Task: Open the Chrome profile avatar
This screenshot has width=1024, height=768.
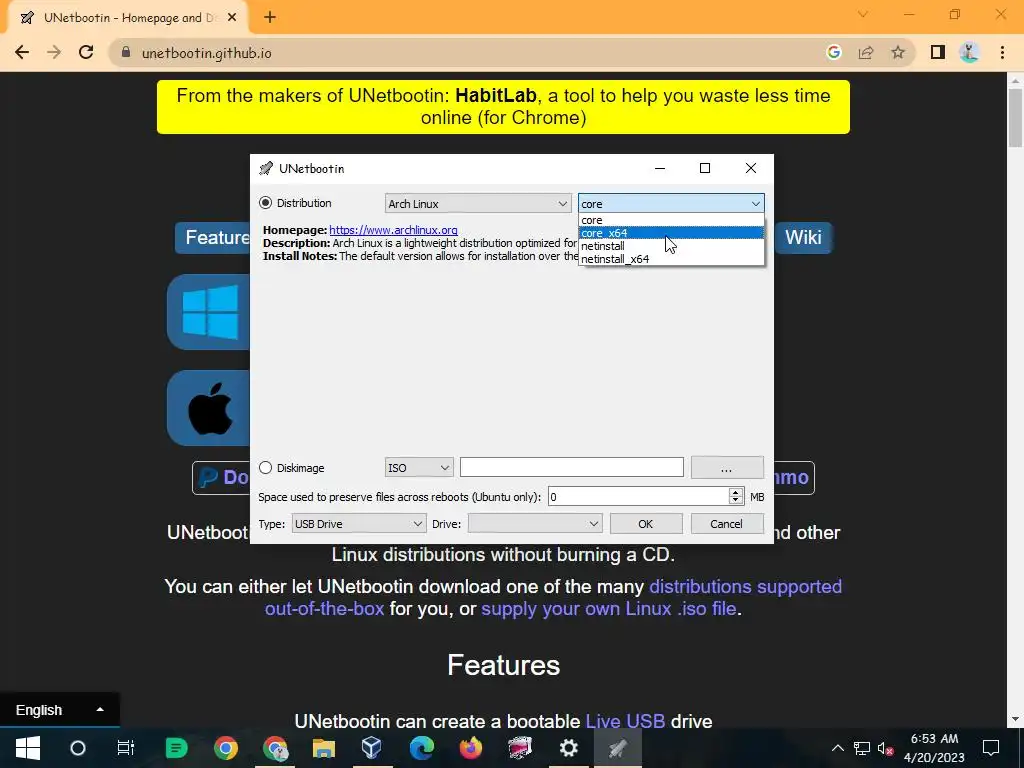Action: point(970,52)
